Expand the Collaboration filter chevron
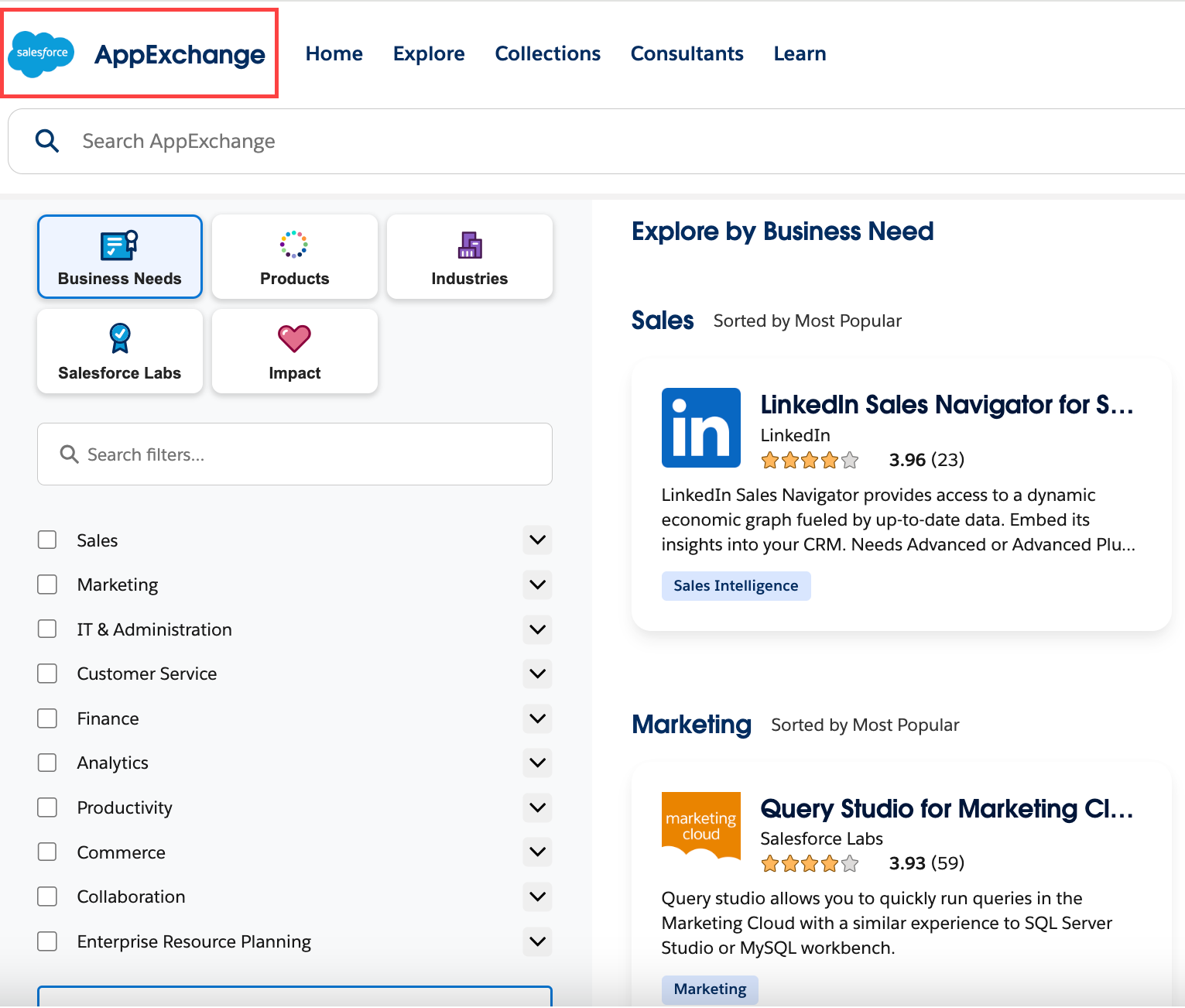The height and width of the screenshot is (1008, 1185). (537, 897)
